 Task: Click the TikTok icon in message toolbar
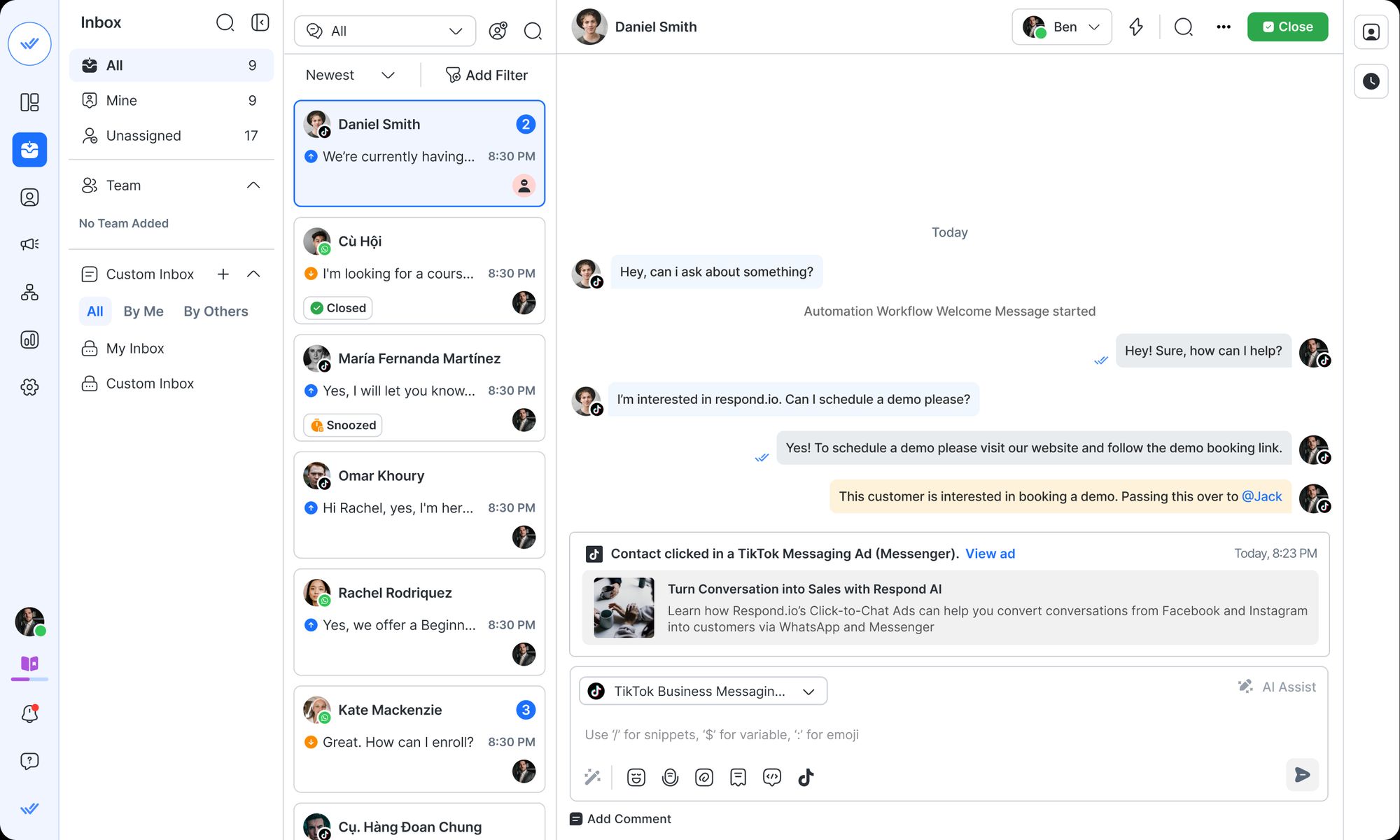click(x=806, y=778)
